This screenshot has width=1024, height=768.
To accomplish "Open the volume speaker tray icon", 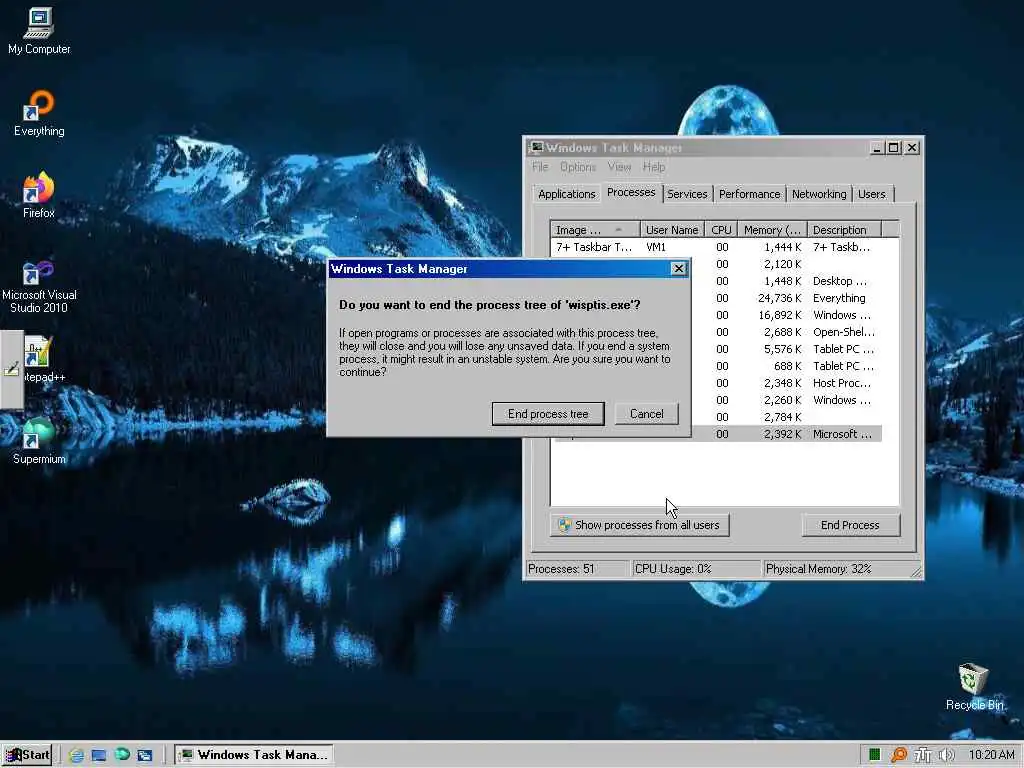I will 947,755.
